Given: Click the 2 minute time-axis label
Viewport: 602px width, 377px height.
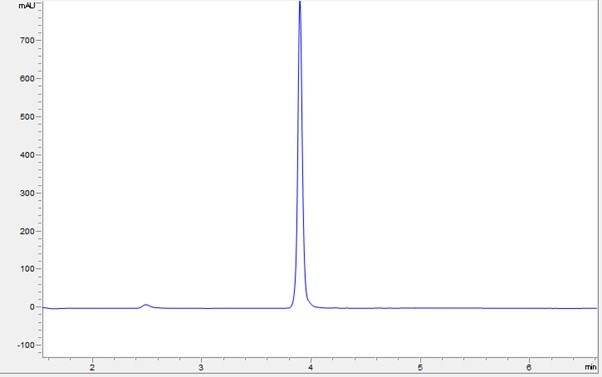Looking at the screenshot, I should click(92, 367).
